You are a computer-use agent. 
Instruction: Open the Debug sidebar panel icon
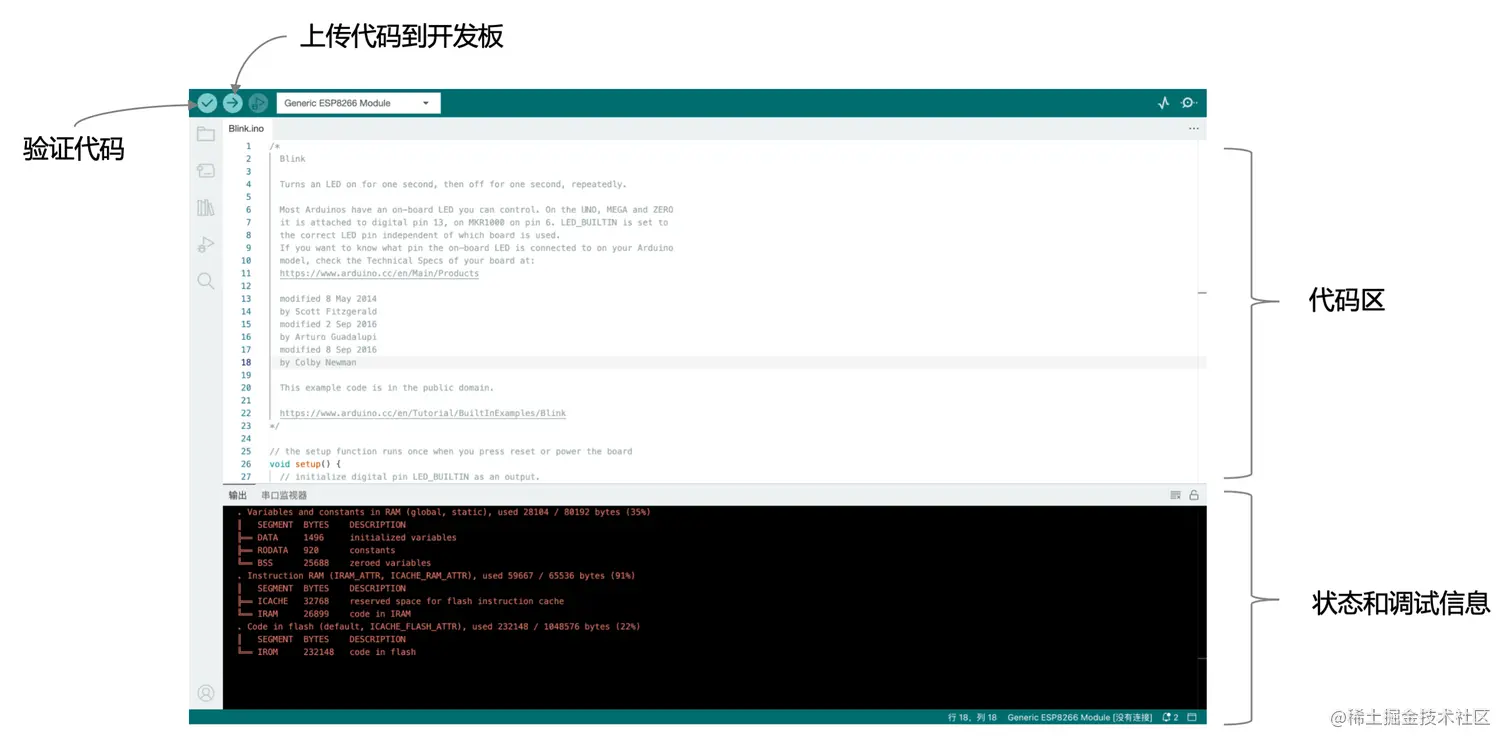(206, 244)
